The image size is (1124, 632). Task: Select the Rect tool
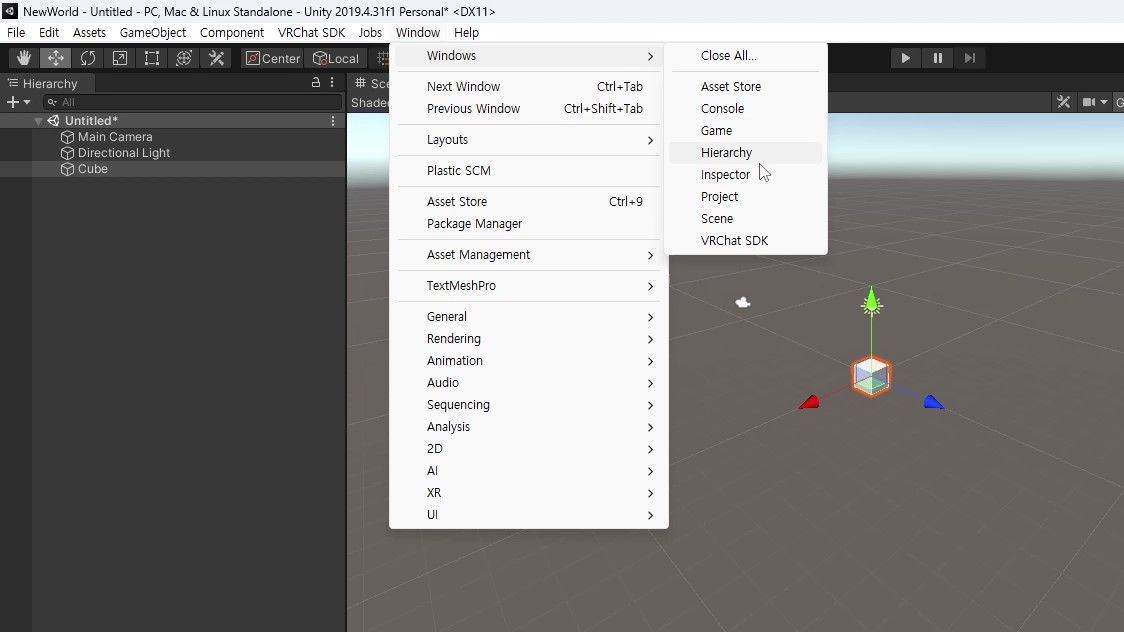tap(152, 58)
